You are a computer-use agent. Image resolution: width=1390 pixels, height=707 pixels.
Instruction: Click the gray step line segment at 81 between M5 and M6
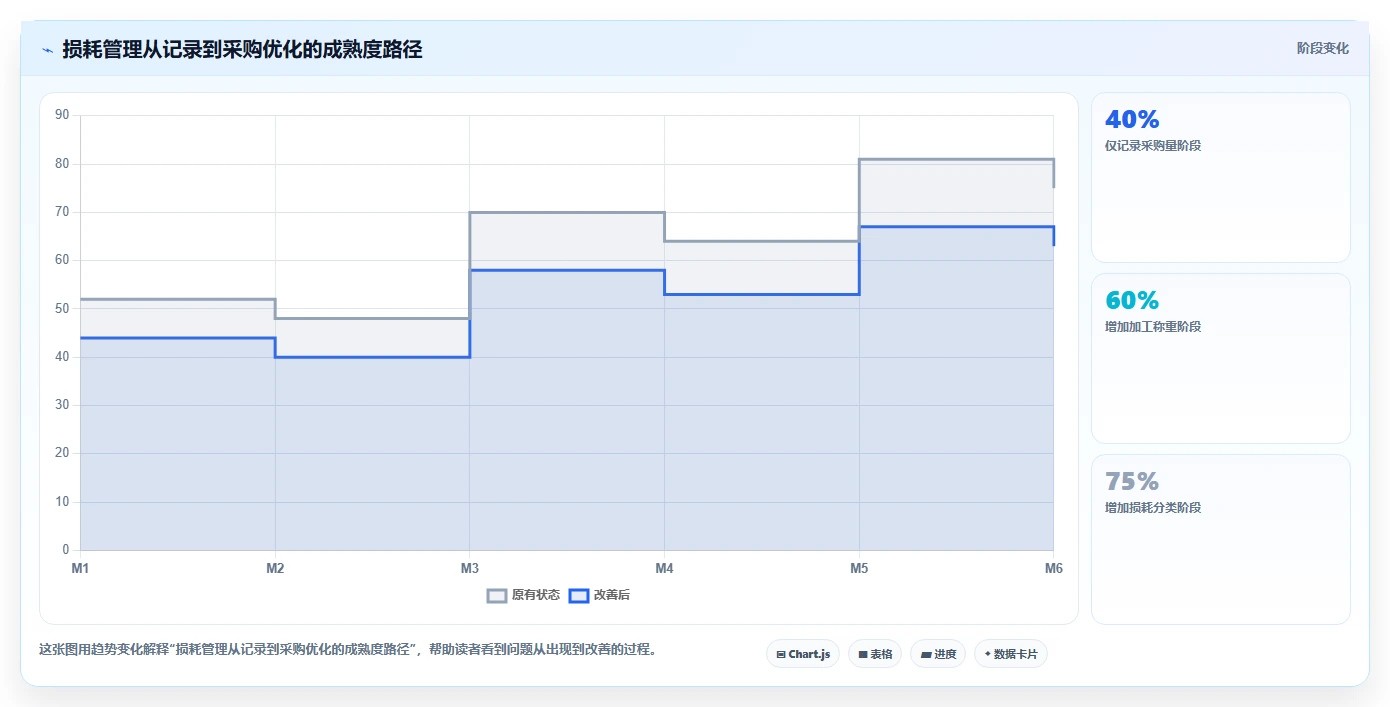click(956, 159)
